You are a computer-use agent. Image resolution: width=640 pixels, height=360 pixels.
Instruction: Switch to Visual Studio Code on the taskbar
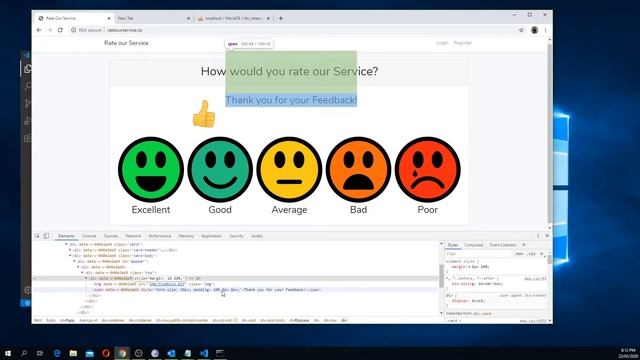(x=204, y=353)
